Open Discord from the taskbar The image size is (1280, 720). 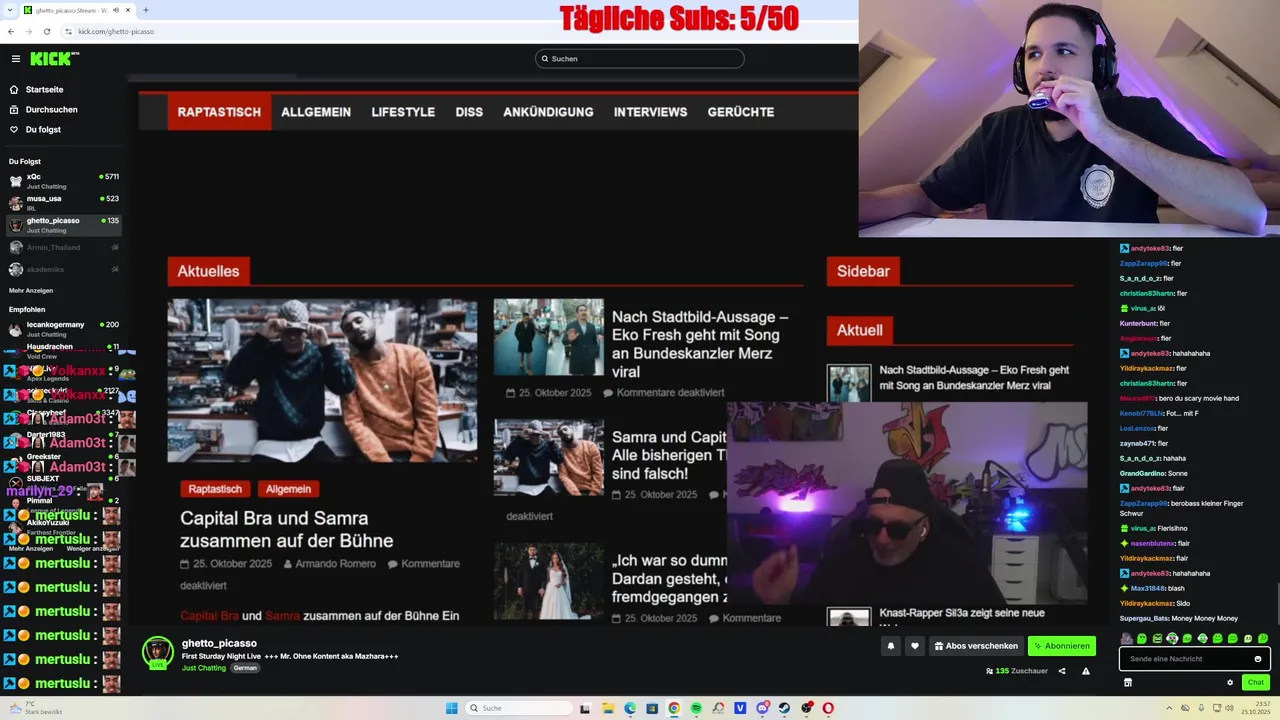pos(763,708)
